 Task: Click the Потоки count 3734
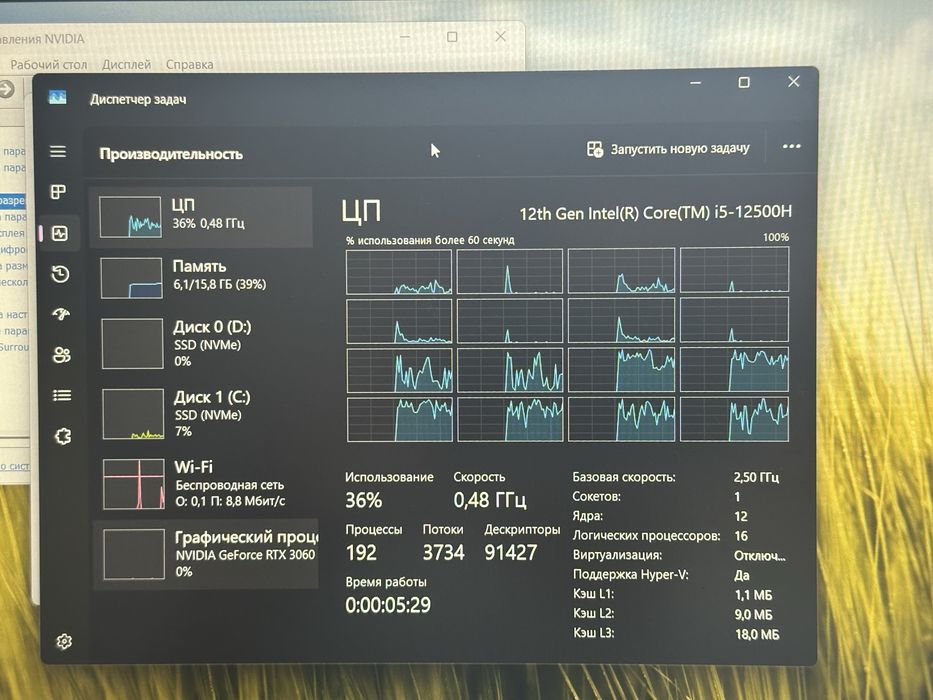click(443, 552)
